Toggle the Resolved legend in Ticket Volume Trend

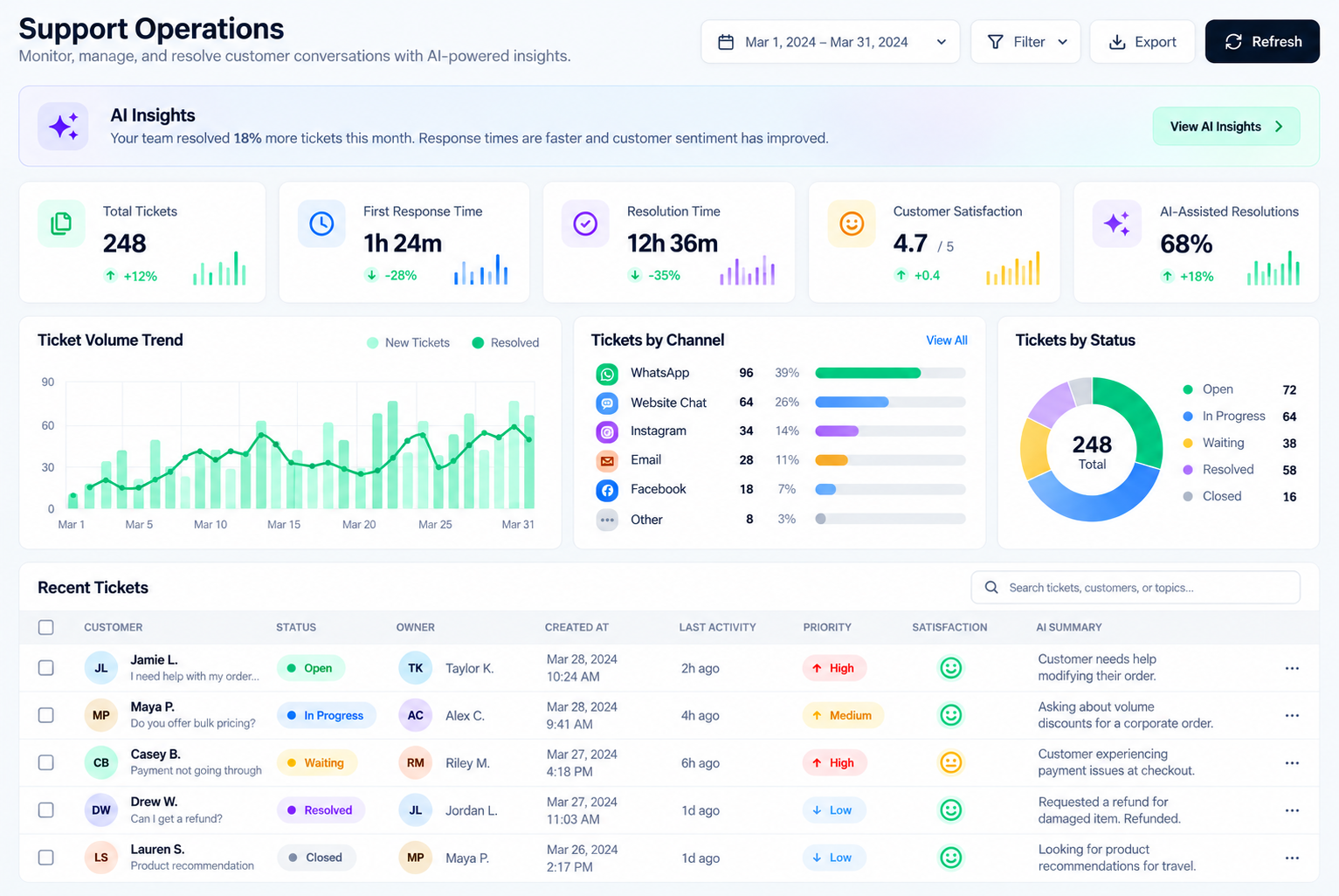[506, 343]
